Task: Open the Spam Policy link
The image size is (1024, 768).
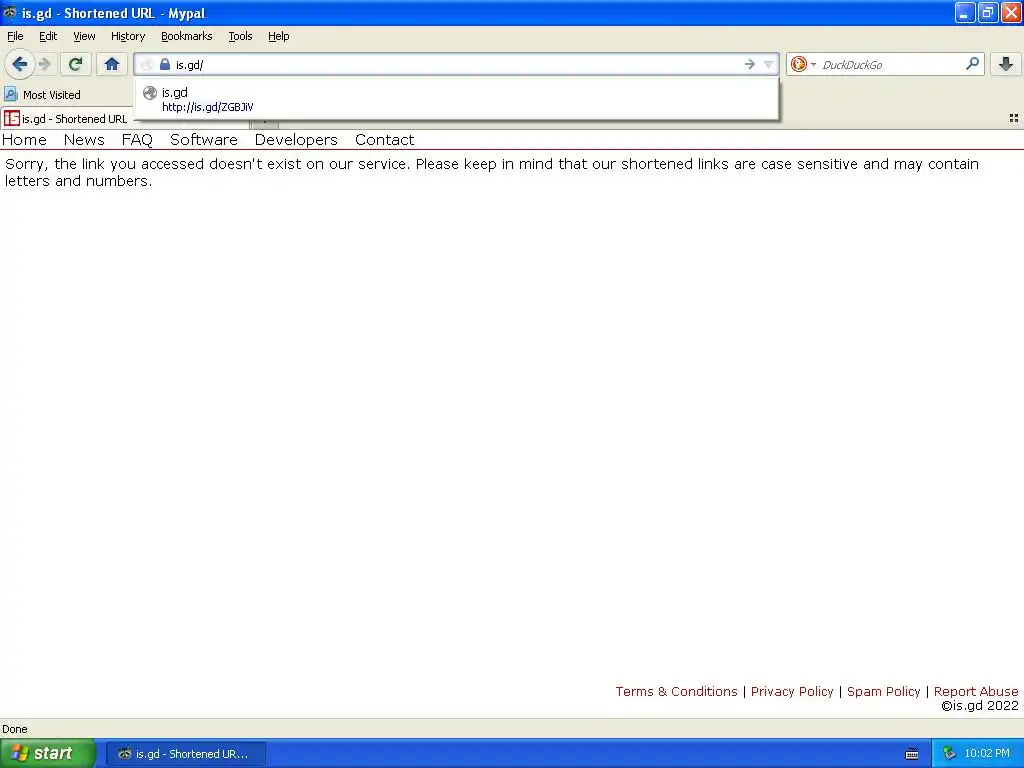Action: coord(884,691)
